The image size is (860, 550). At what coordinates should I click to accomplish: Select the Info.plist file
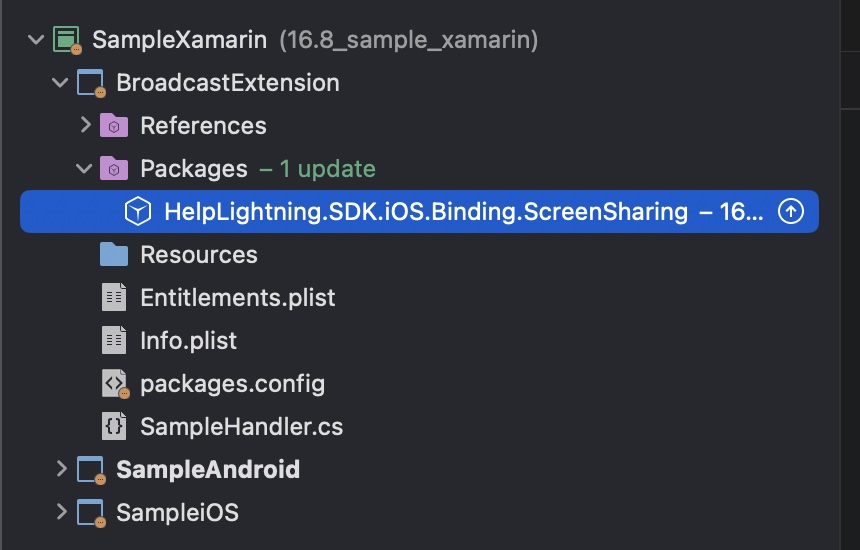pyautogui.click(x=188, y=341)
